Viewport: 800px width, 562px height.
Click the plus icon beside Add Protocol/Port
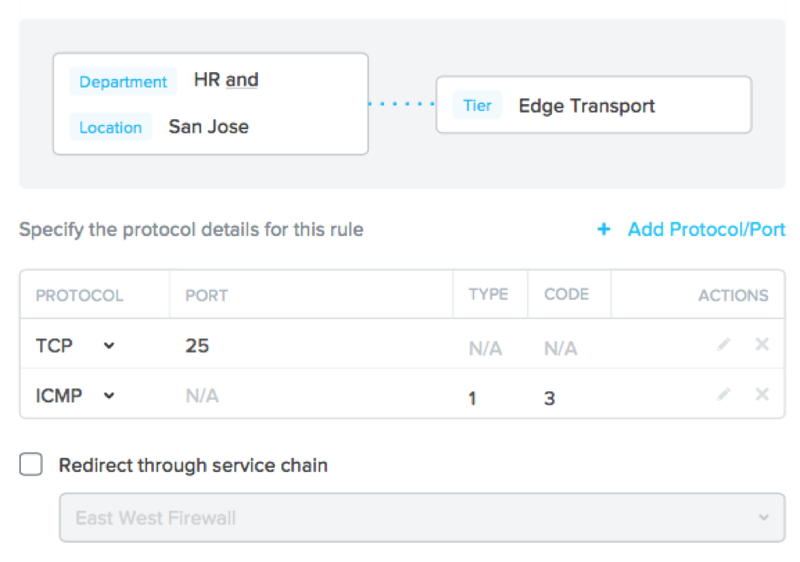tap(604, 229)
